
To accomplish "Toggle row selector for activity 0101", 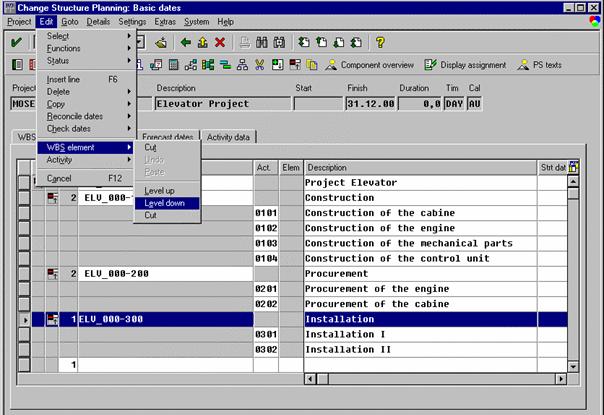I will pyautogui.click(x=24, y=213).
